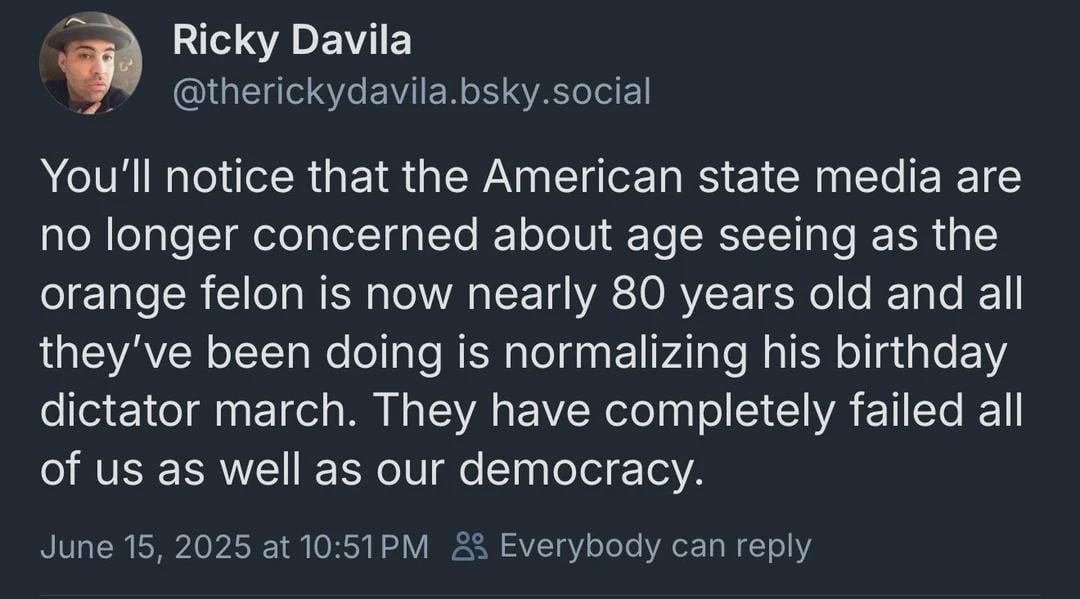Viewport: 1080px width, 599px height.
Task: Click the post line starting "You'll notice"
Action: click(530, 178)
